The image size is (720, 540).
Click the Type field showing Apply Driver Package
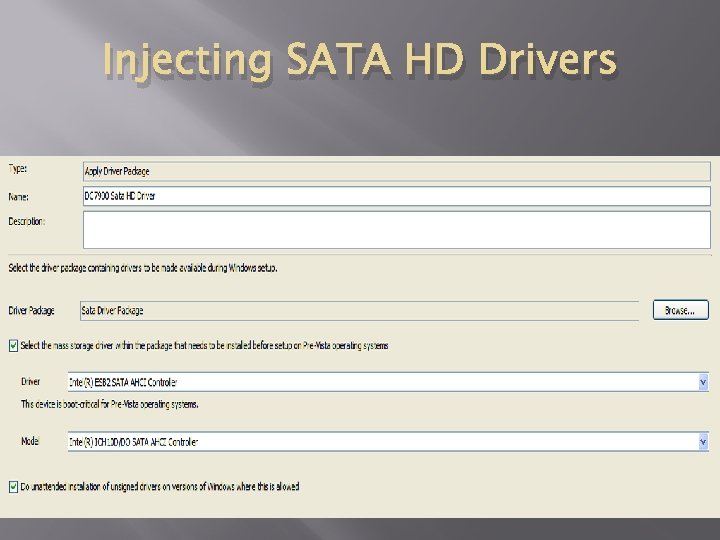(x=397, y=171)
